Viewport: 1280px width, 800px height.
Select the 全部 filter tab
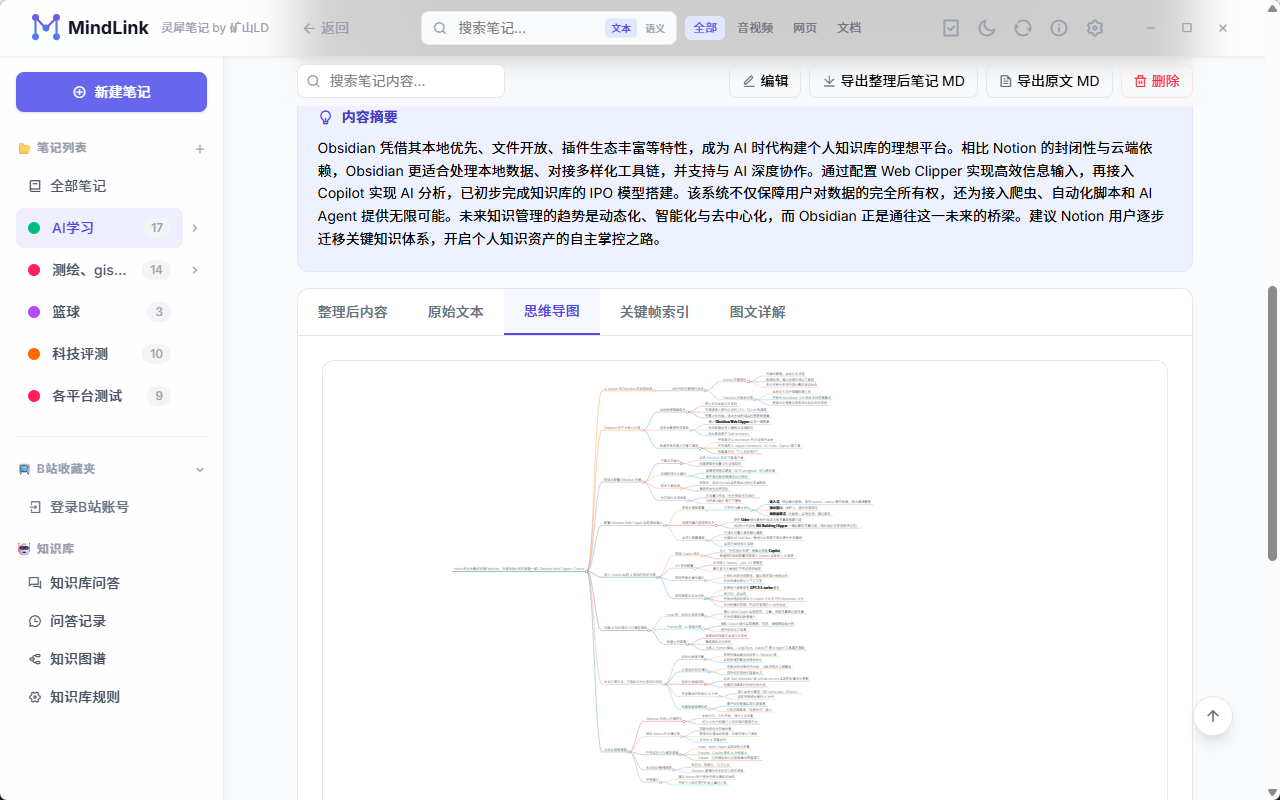[705, 28]
